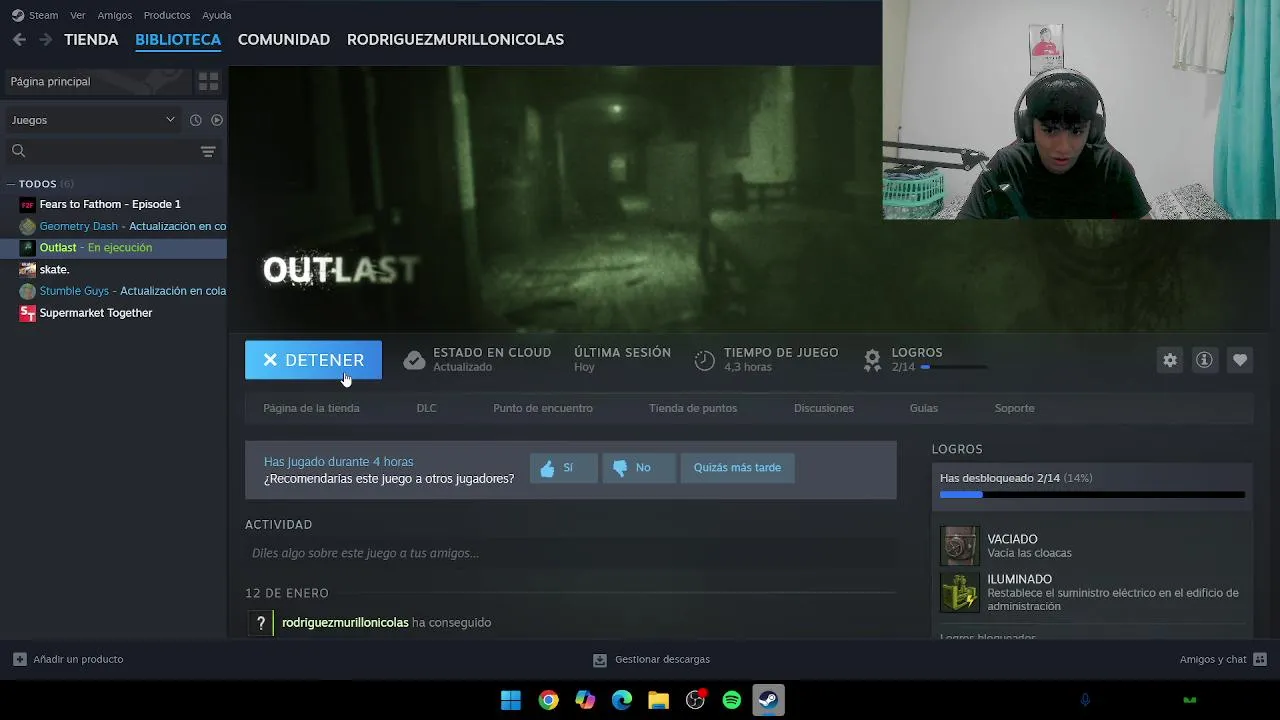The image size is (1280, 720).
Task: Open the DLC link
Action: tap(426, 408)
